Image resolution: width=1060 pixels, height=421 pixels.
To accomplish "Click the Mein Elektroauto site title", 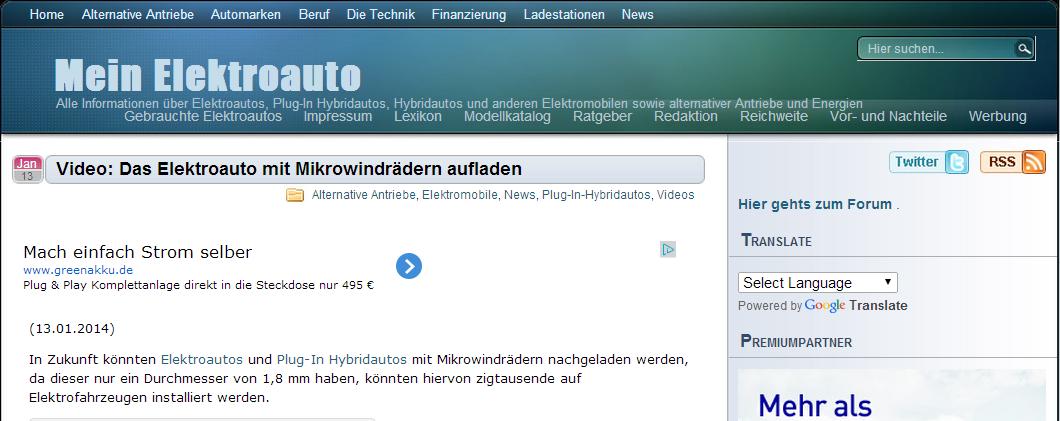I will 207,76.
